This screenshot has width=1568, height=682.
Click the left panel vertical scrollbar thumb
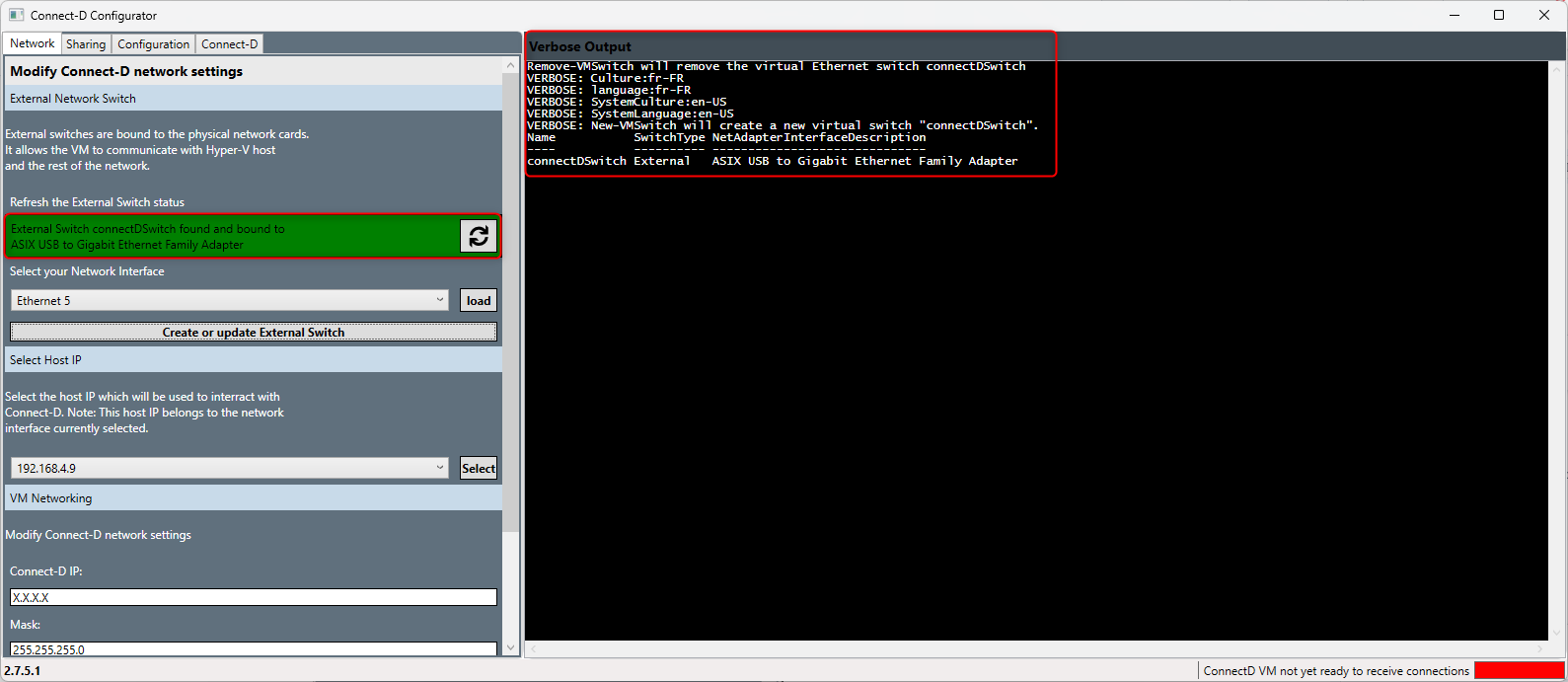[x=510, y=303]
